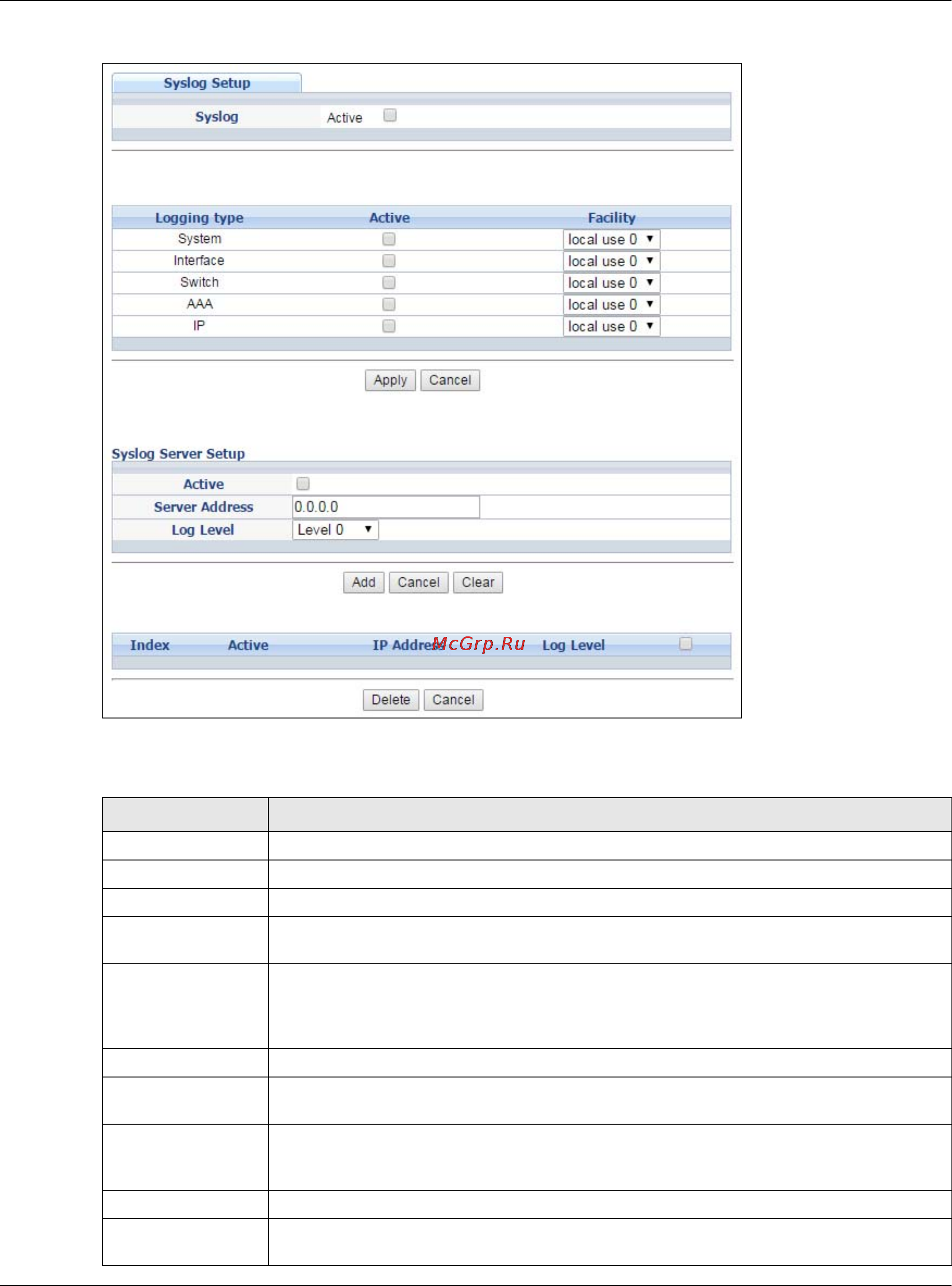Open the IP Facility dropdown

click(x=612, y=326)
